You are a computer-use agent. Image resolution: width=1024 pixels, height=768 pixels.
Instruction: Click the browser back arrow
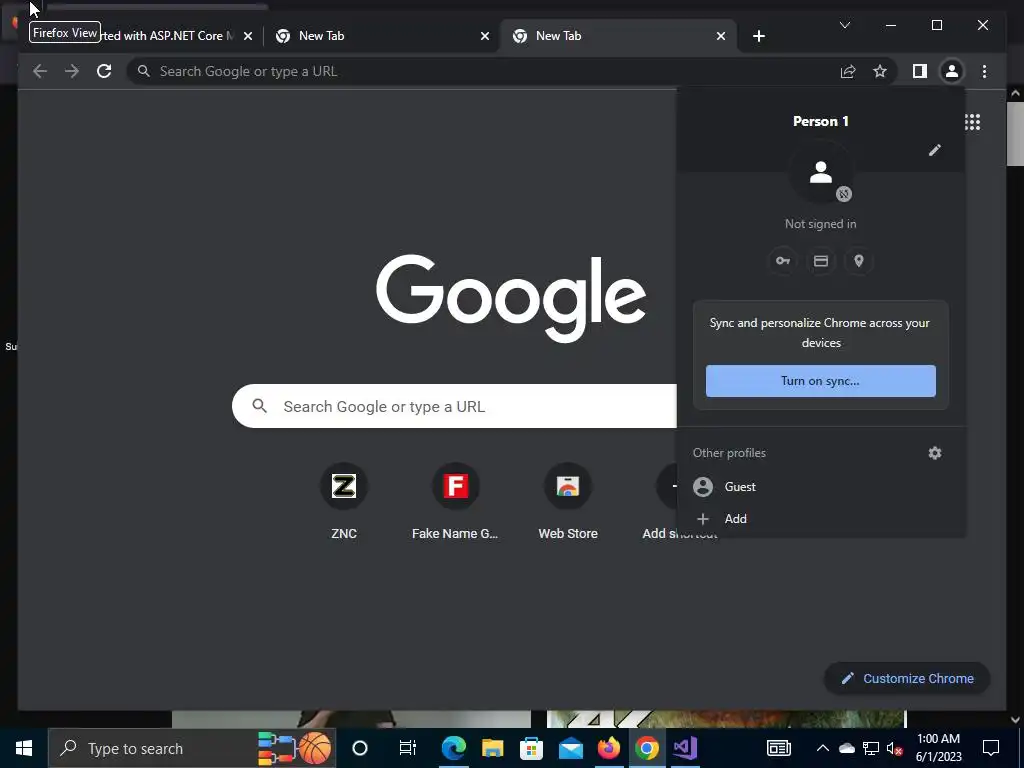point(40,71)
